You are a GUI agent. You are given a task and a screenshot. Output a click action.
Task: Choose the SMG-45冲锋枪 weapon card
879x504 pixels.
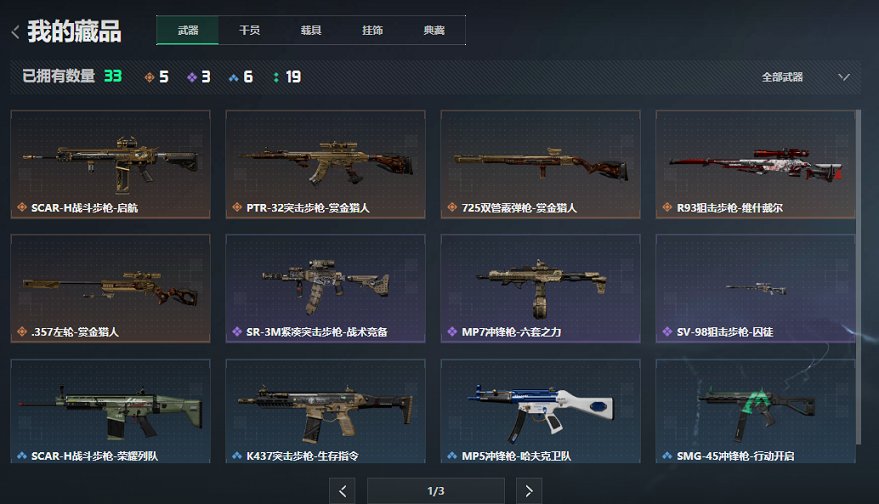tap(756, 411)
